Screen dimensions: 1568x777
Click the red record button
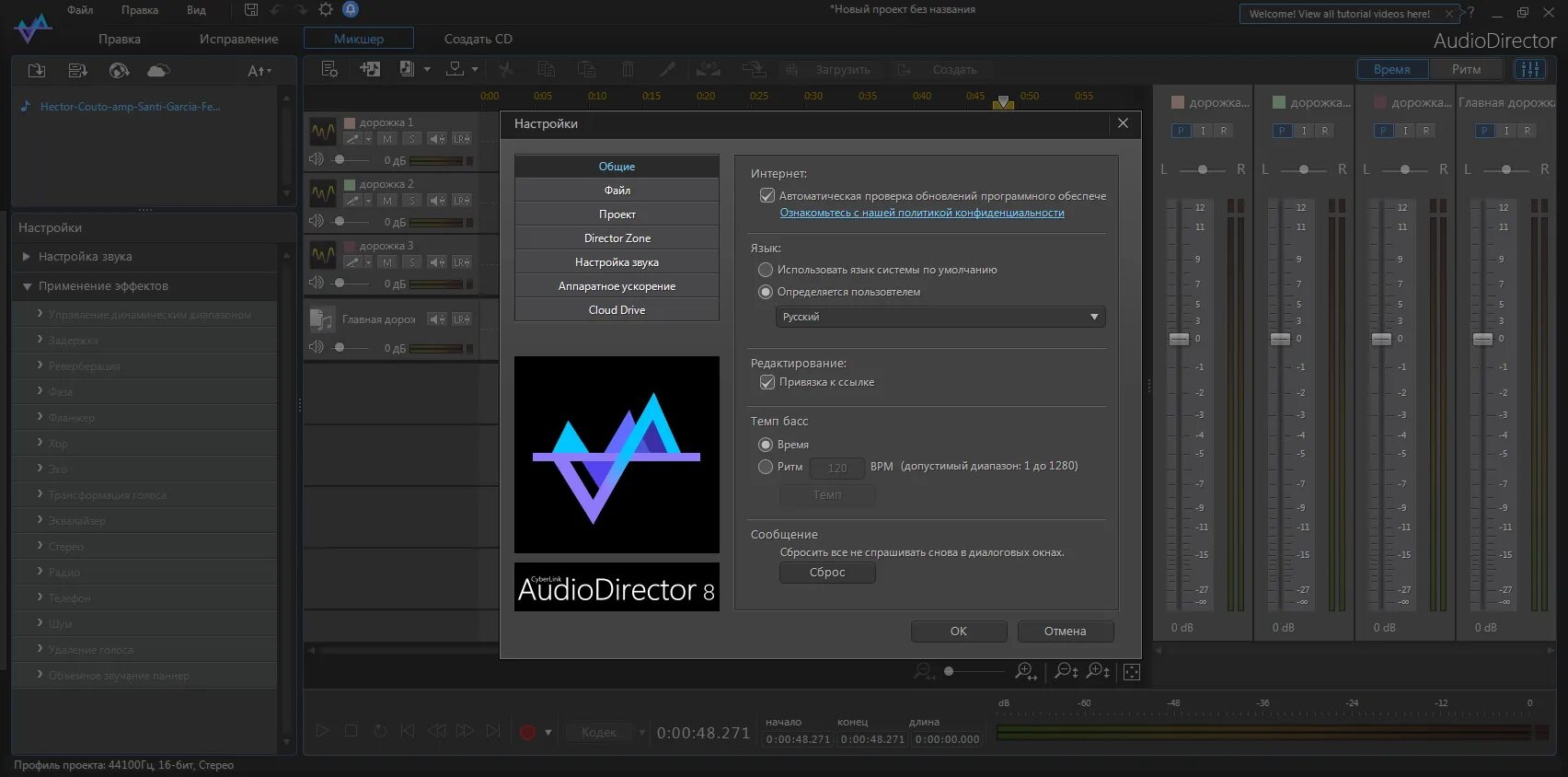click(x=527, y=733)
